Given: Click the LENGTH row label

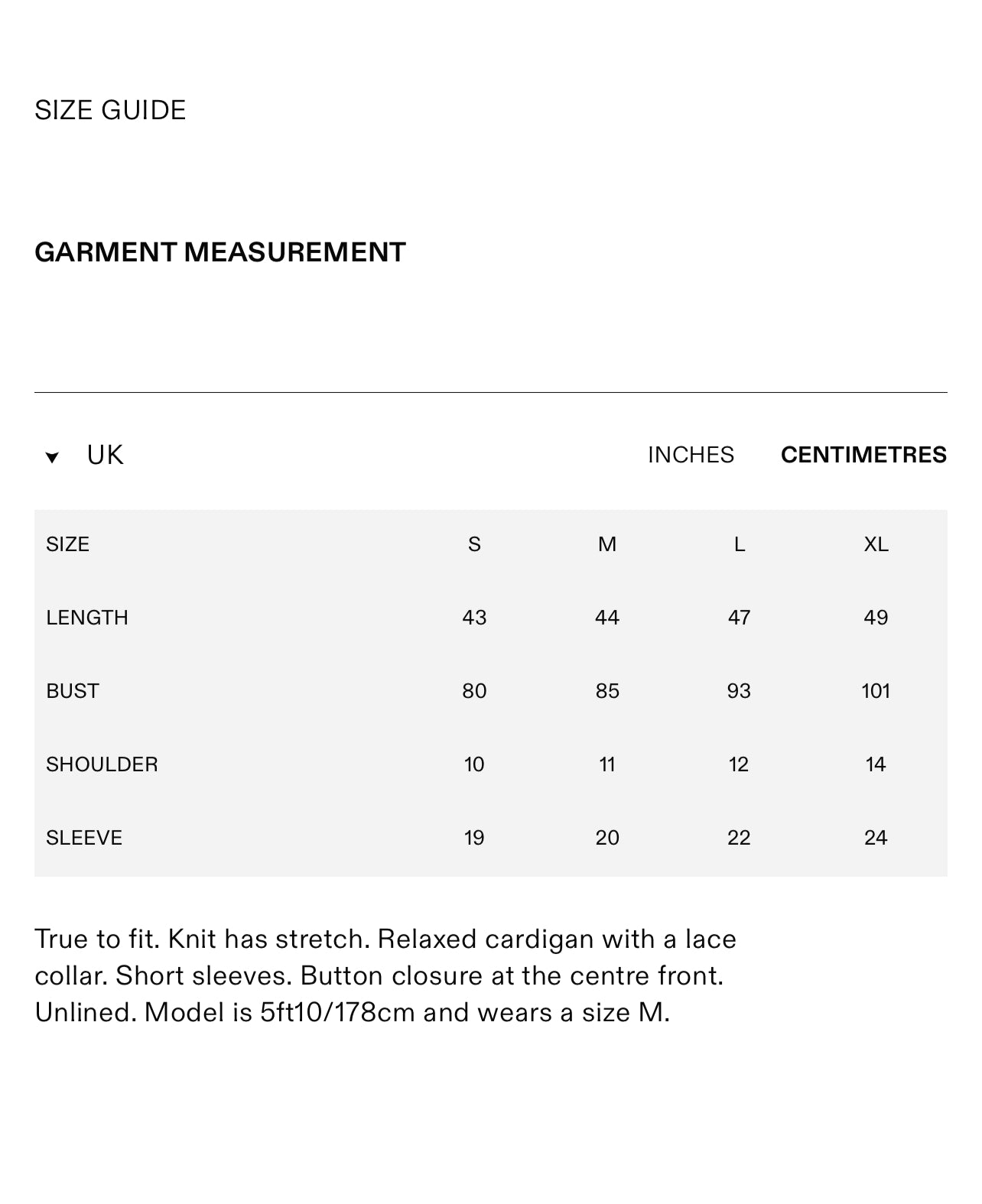Looking at the screenshot, I should [x=87, y=618].
